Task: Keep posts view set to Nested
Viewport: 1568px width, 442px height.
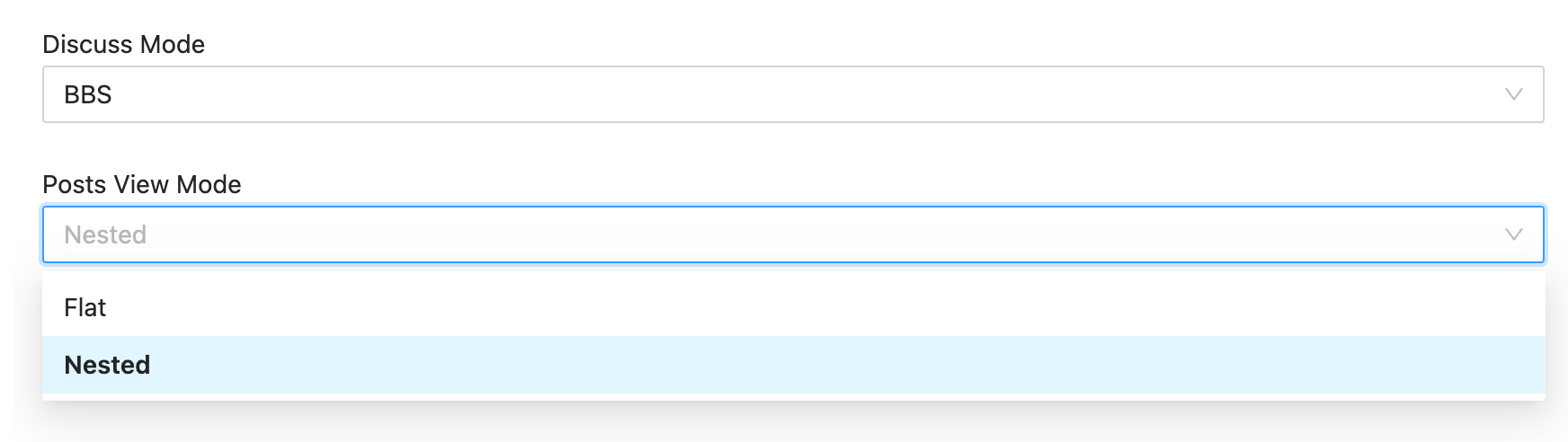Action: [107, 366]
